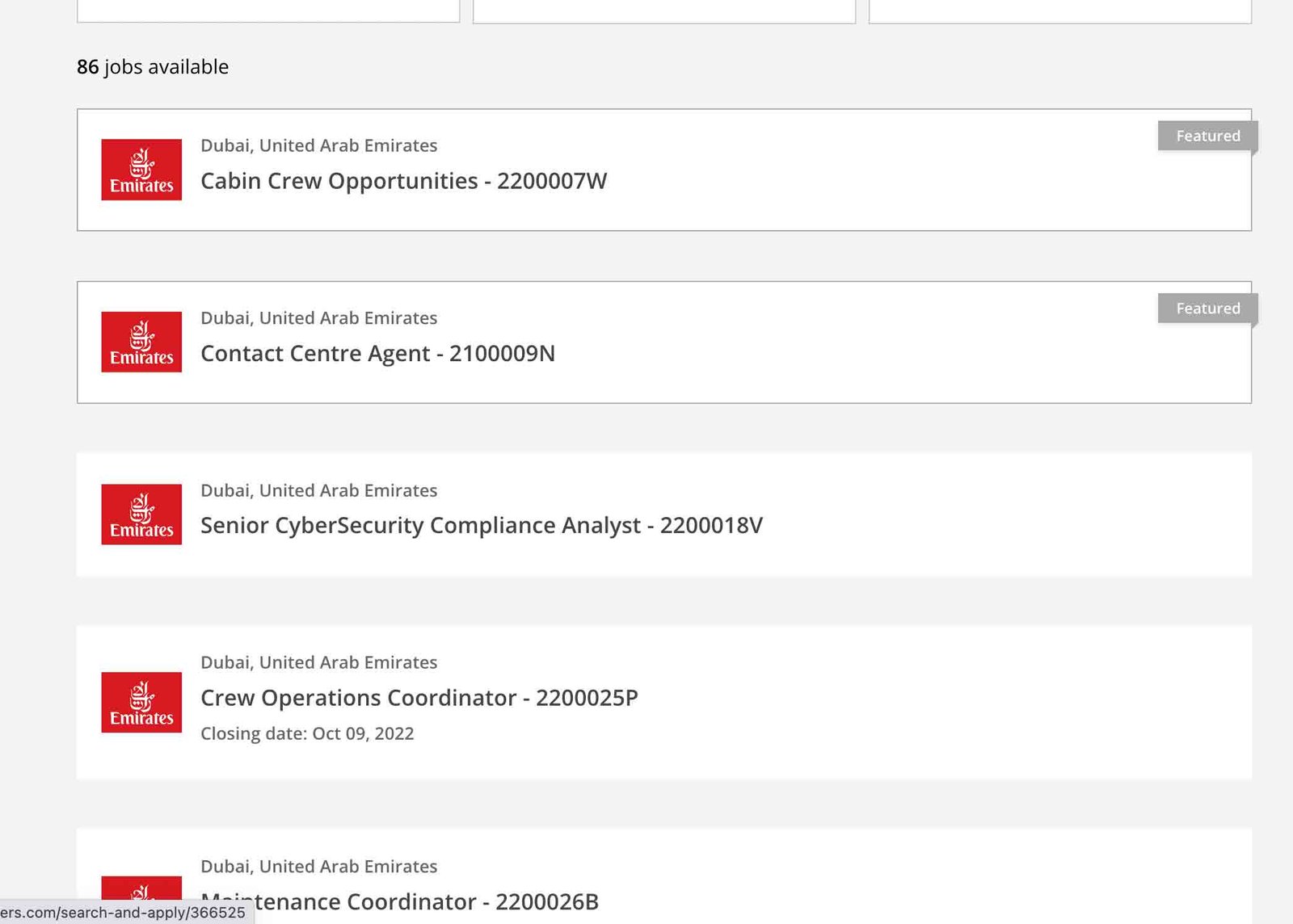Click Emirates logo beside Contact Centre Agent
The image size is (1293, 924).
pos(141,342)
